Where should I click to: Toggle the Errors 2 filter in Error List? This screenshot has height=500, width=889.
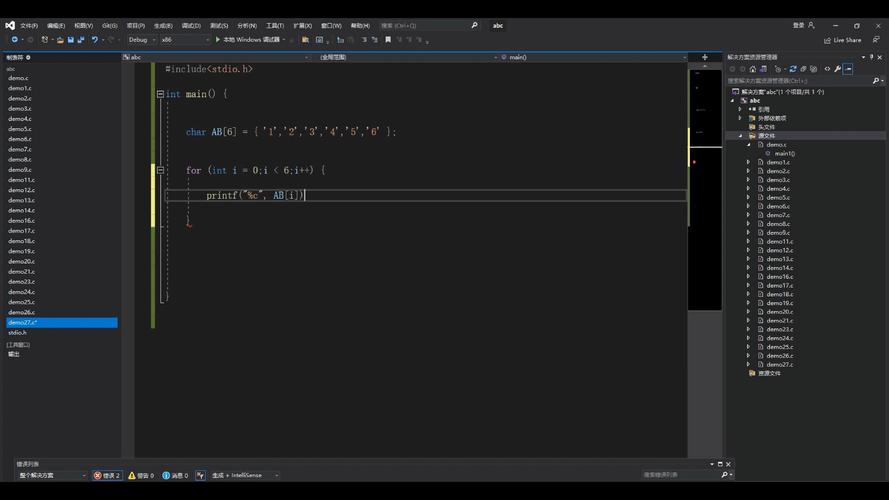[107, 476]
